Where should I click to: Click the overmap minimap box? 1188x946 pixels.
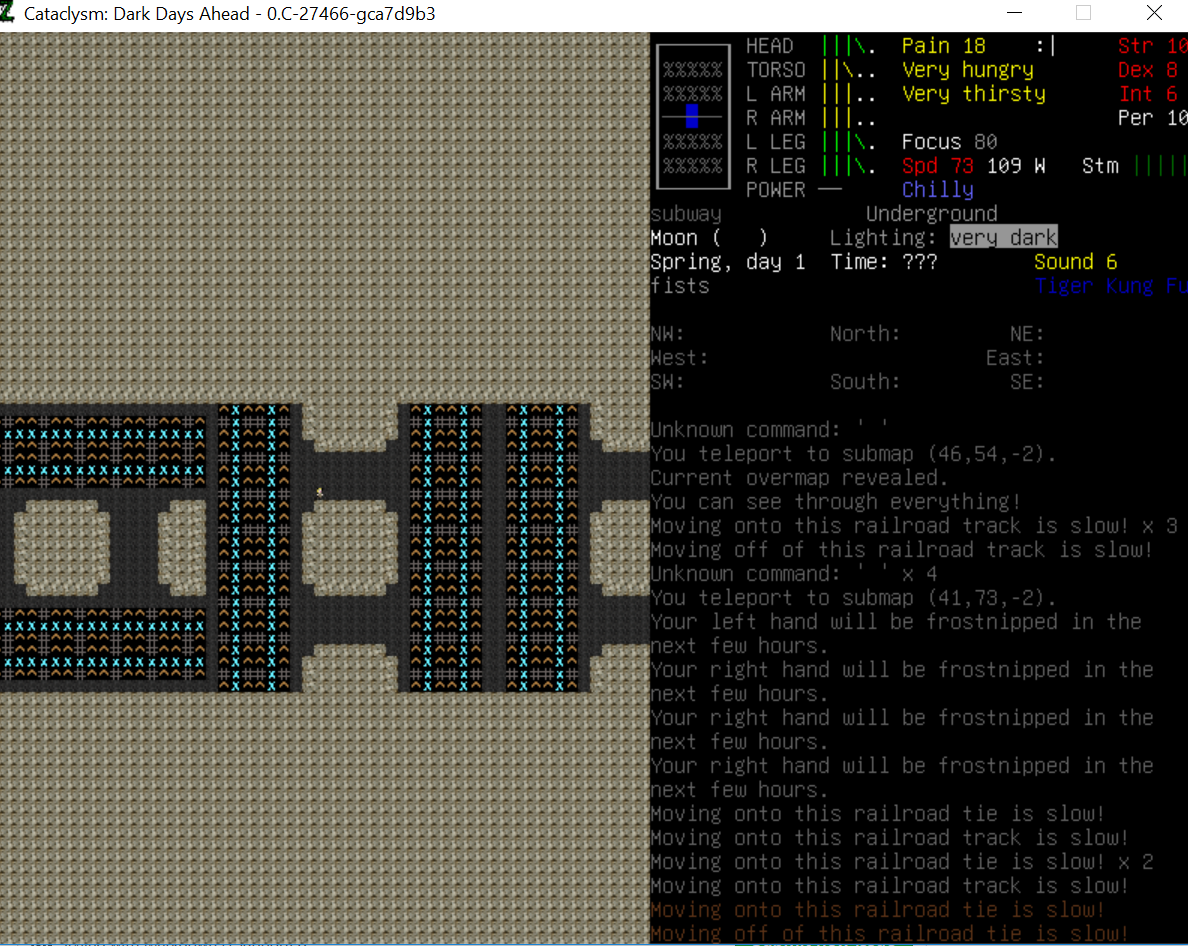[x=693, y=117]
